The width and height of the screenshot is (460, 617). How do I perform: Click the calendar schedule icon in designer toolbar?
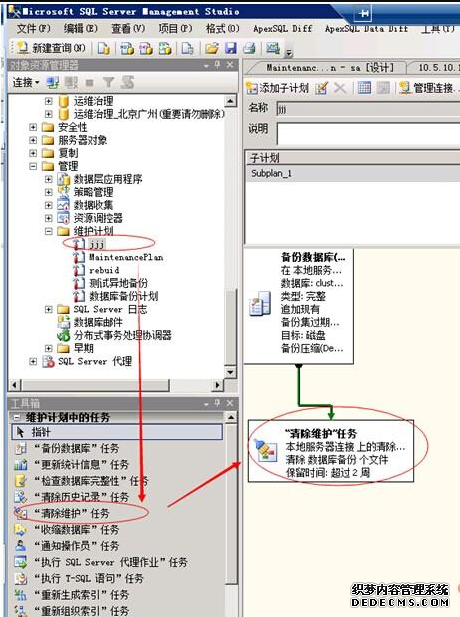pos(364,88)
